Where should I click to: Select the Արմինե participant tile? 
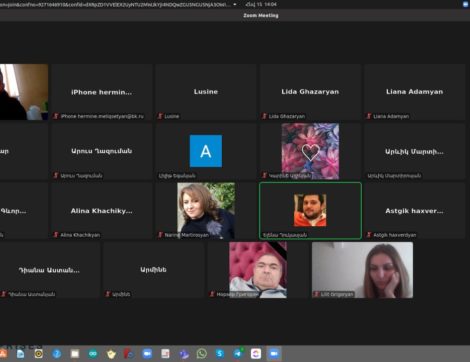coord(154,270)
